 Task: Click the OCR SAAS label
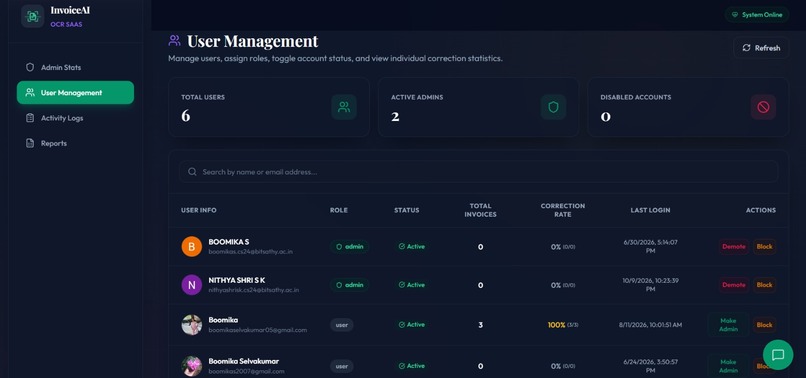pos(66,24)
